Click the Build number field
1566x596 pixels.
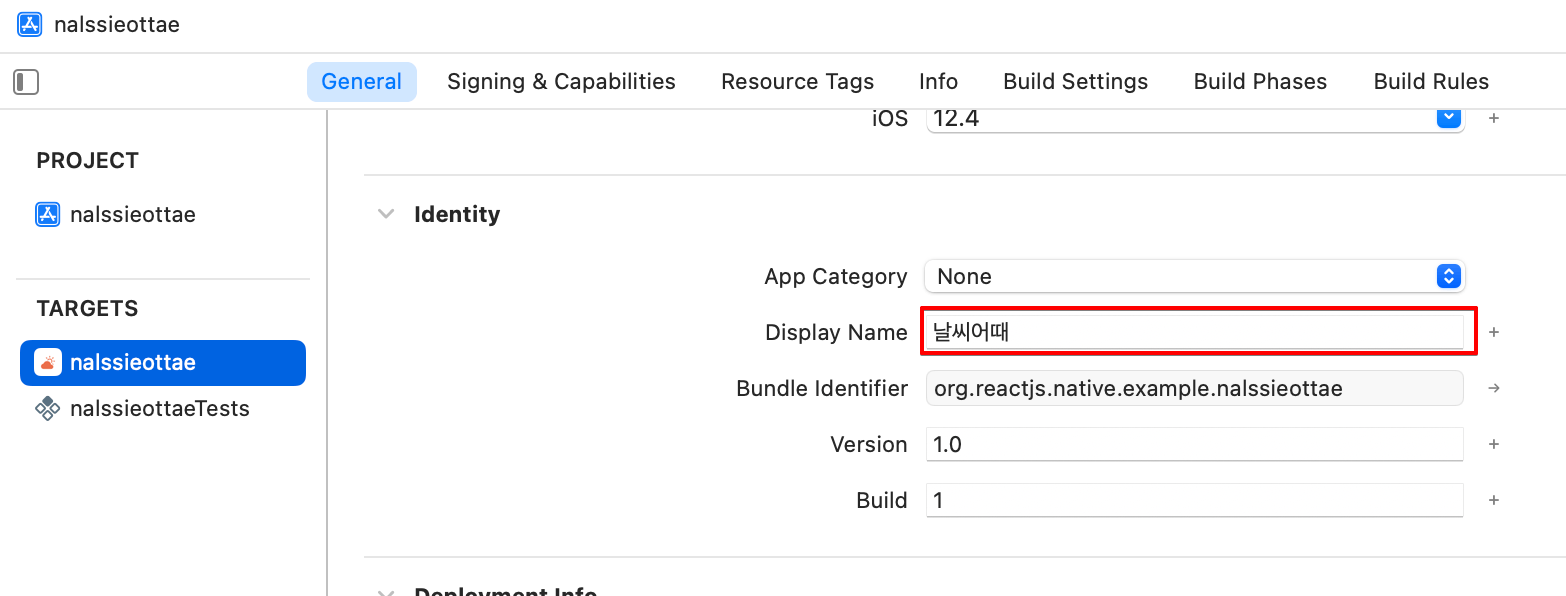pyautogui.click(x=1195, y=500)
